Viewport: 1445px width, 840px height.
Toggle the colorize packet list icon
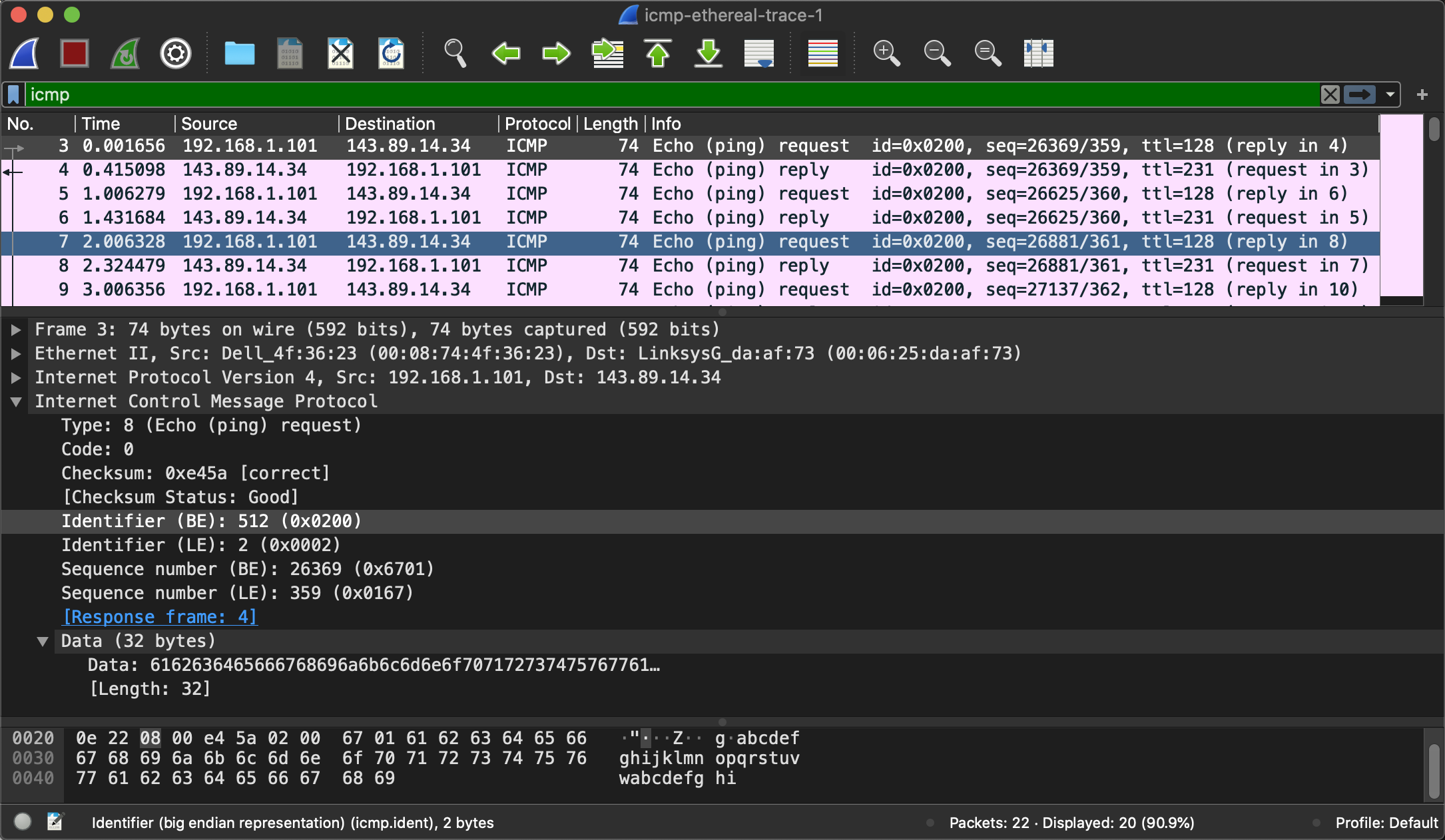[822, 53]
